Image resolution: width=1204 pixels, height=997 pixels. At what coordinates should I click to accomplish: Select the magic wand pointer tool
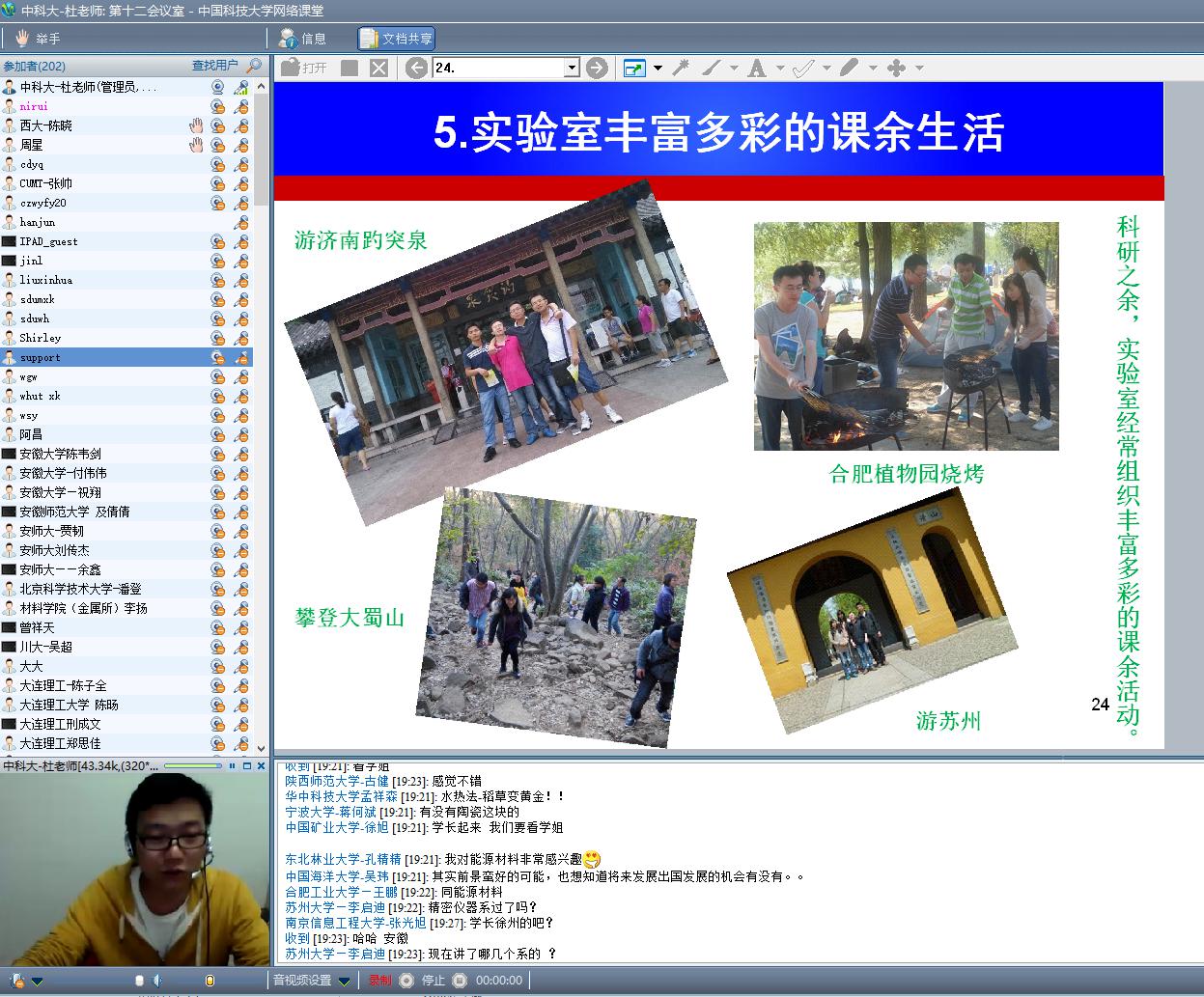[x=680, y=68]
